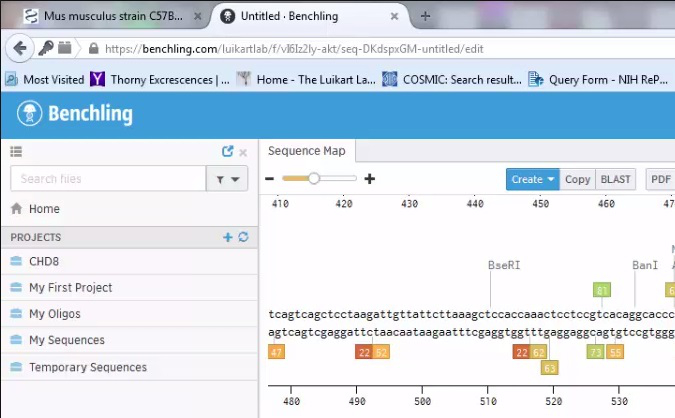The width and height of the screenshot is (675, 418).
Task: Click the Home house icon
Action: [16, 209]
